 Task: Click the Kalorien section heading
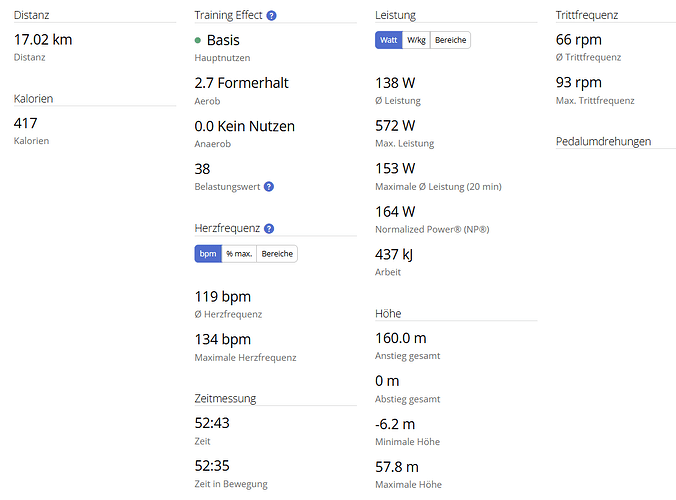coord(33,99)
